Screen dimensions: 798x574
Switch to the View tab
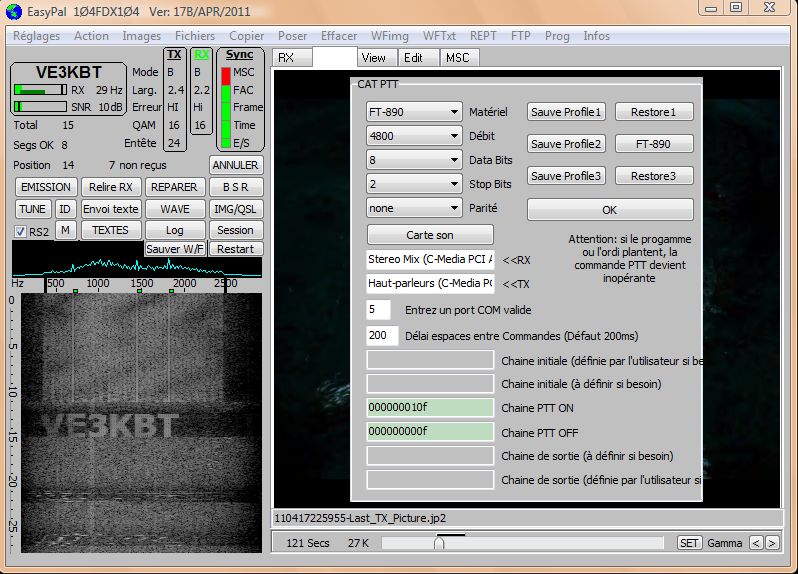(x=377, y=58)
